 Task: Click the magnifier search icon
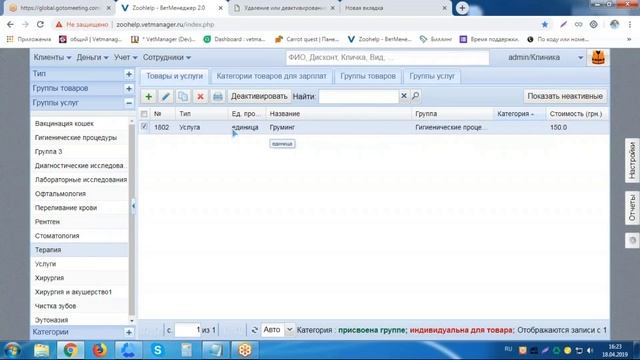point(416,96)
